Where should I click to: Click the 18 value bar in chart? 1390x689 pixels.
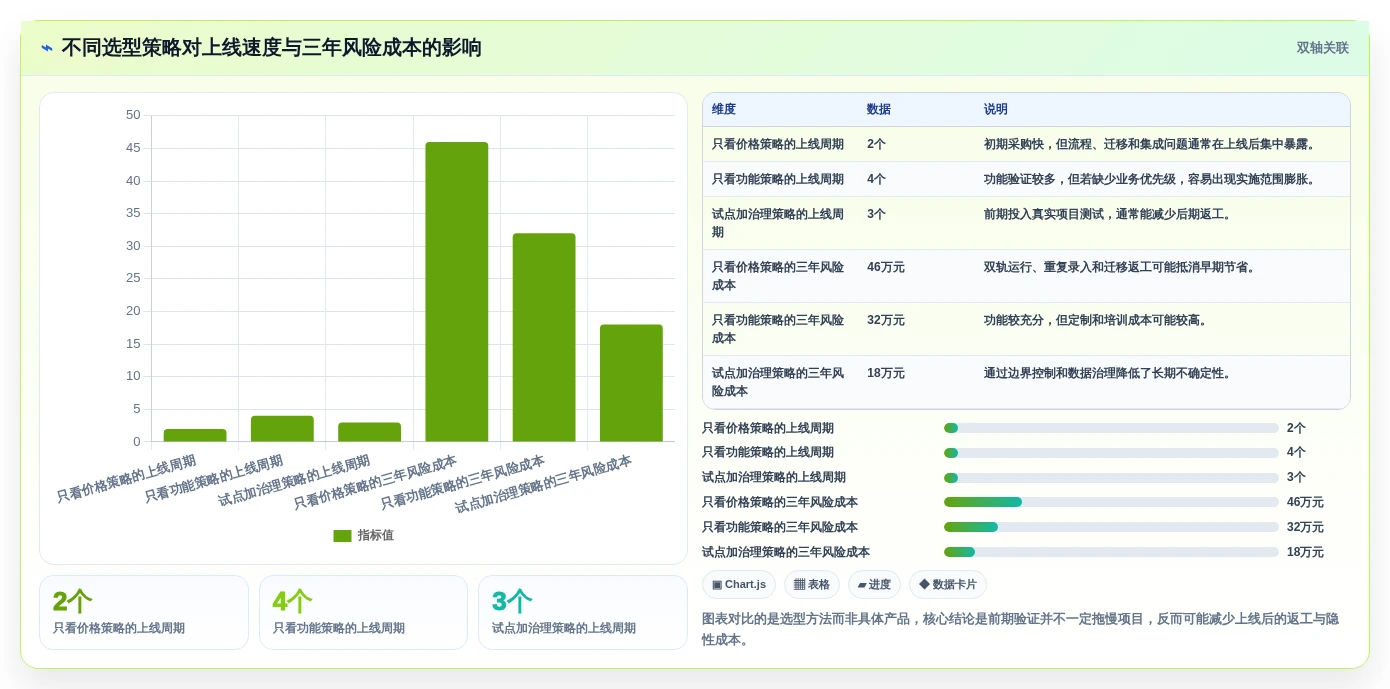click(631, 383)
